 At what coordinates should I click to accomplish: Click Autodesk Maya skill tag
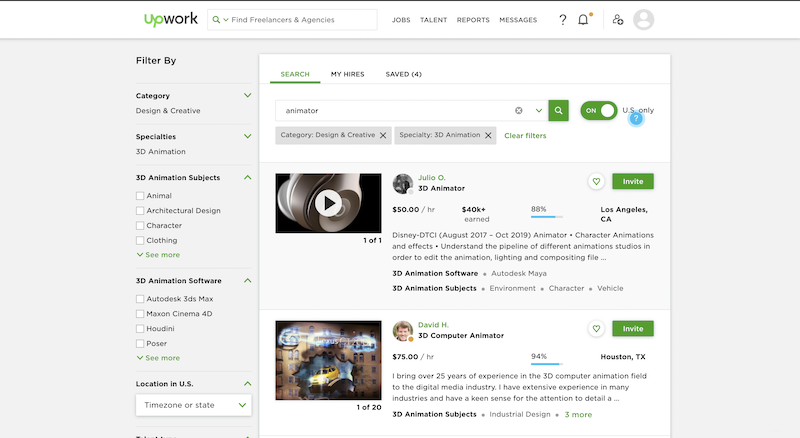click(x=518, y=273)
